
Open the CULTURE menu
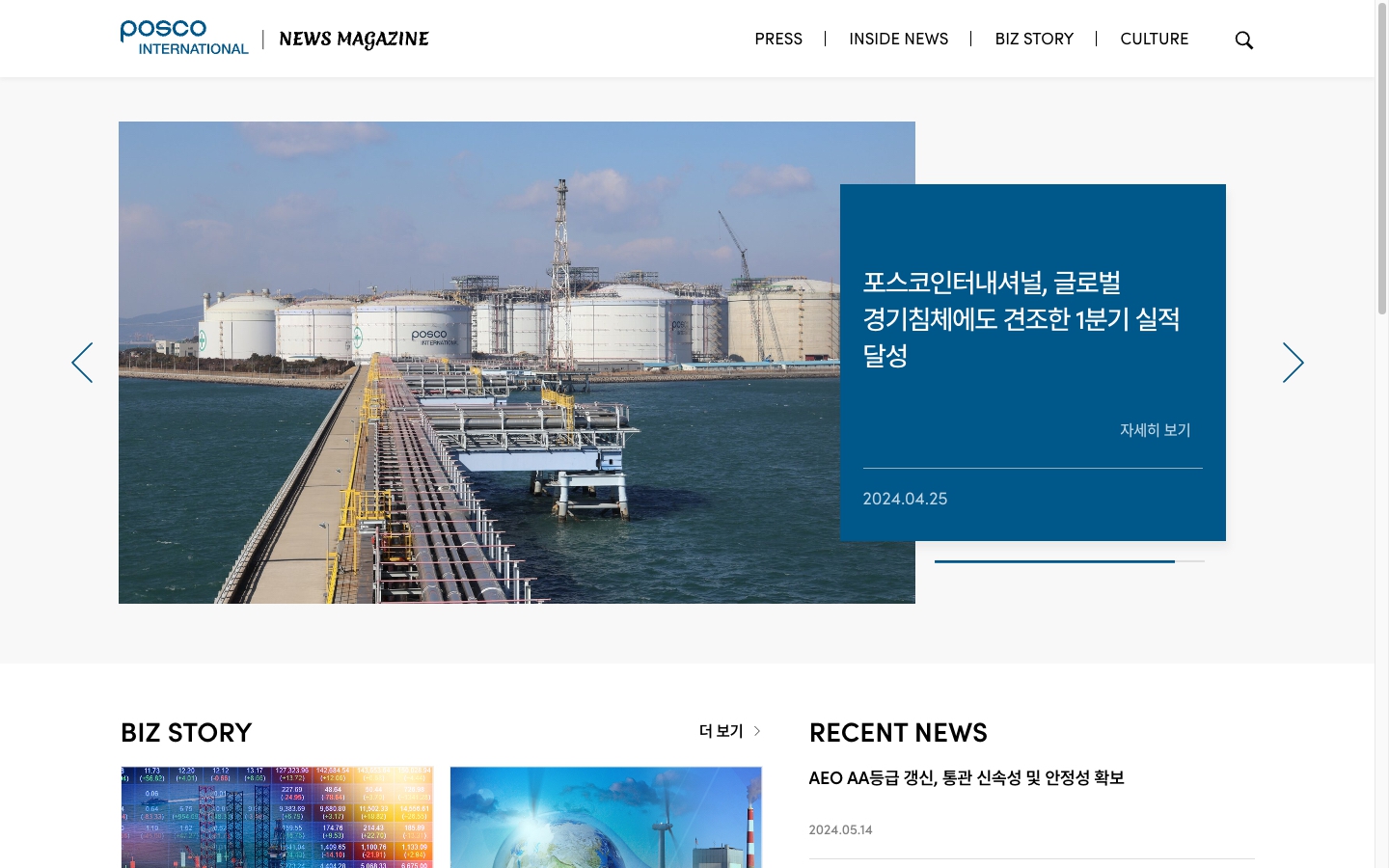click(x=1154, y=39)
